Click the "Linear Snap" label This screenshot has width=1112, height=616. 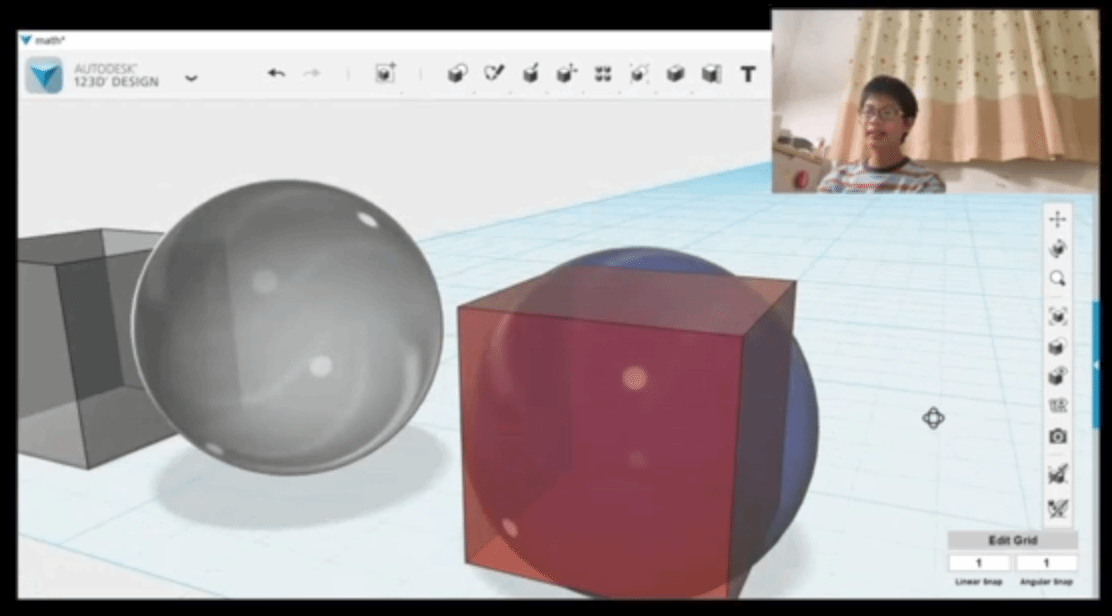(x=979, y=582)
